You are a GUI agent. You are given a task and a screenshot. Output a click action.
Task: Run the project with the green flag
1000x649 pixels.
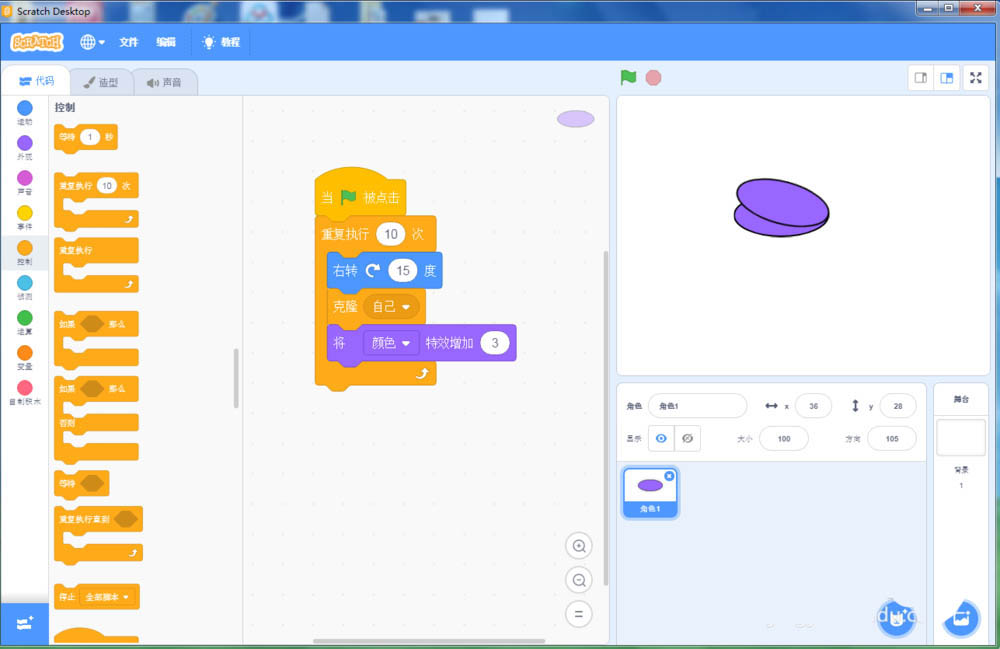[x=628, y=77]
